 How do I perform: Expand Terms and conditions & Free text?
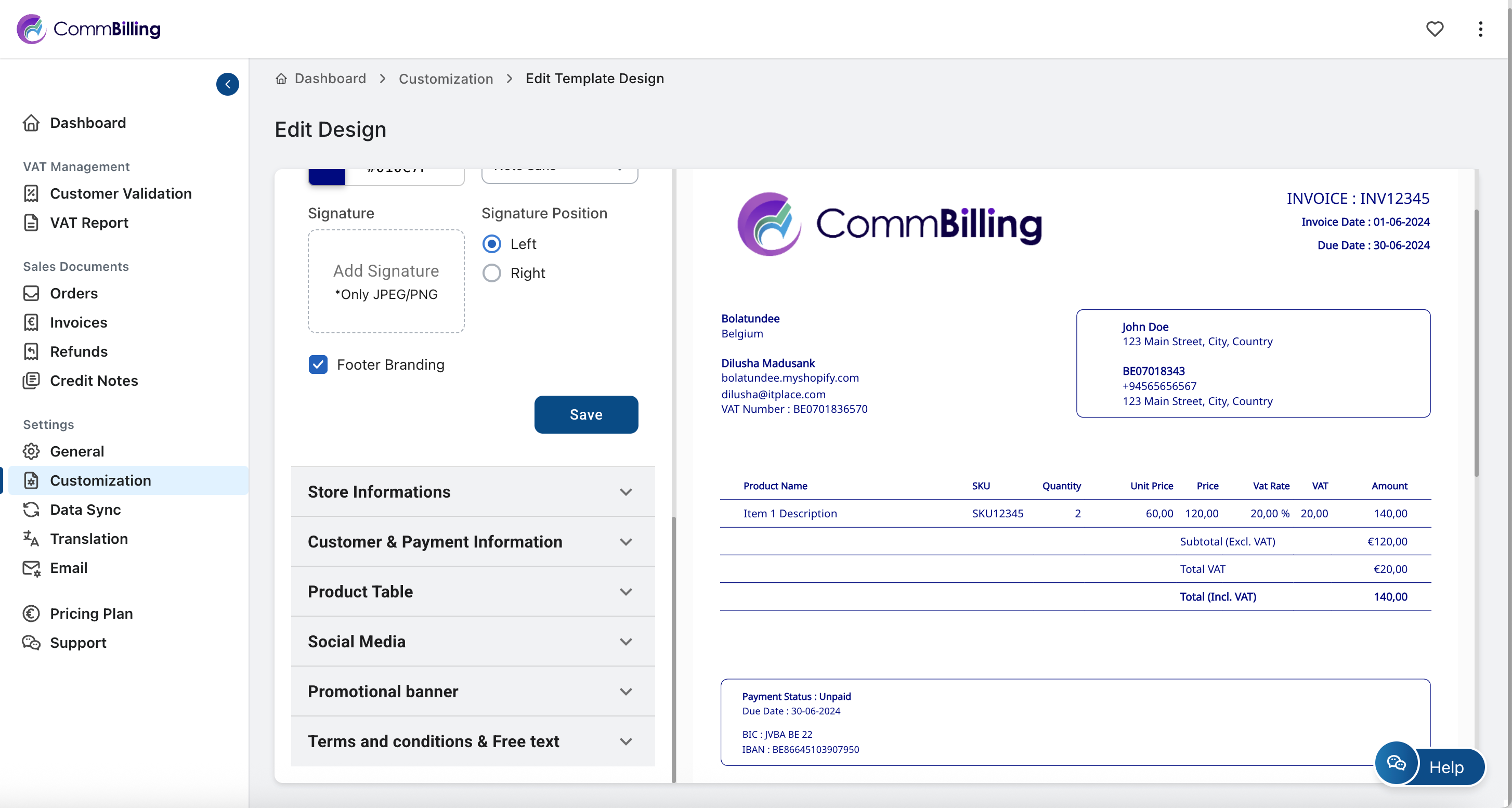point(473,741)
